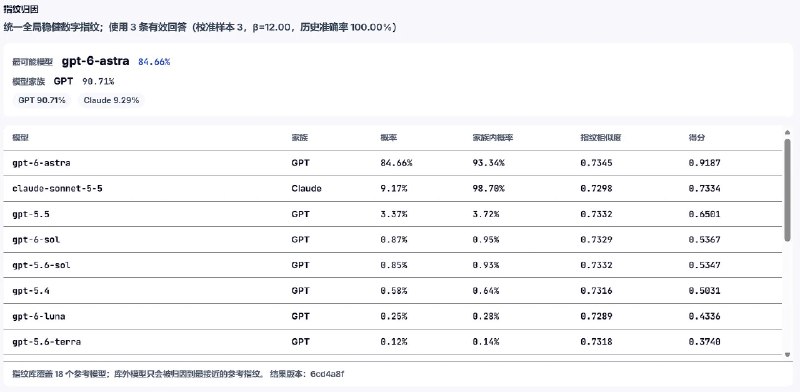
Task: Click the 最可能模型 label
Action: tap(33, 62)
